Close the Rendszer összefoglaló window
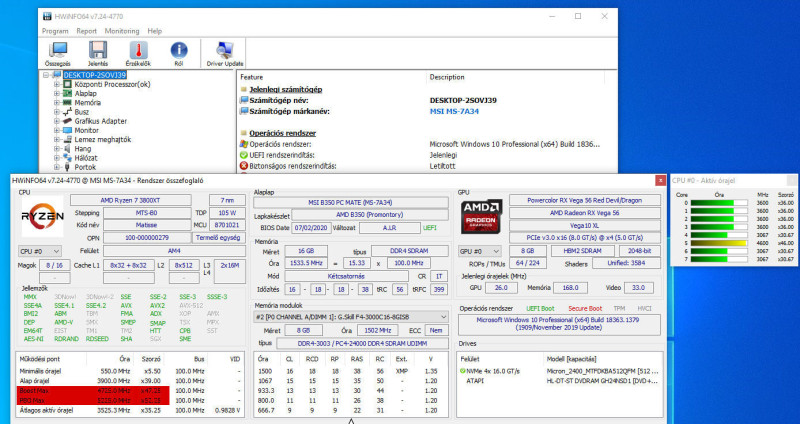This screenshot has height=424, width=800. 660,181
